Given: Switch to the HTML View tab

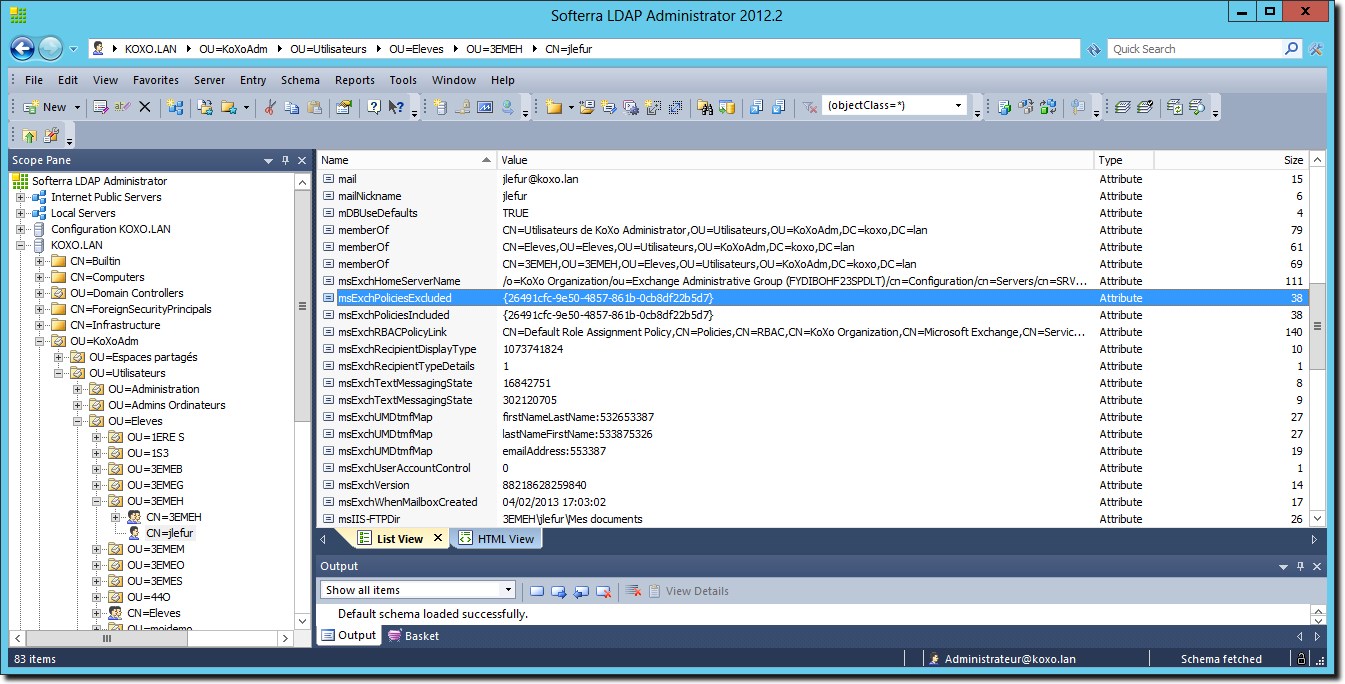Looking at the screenshot, I should 497,538.
